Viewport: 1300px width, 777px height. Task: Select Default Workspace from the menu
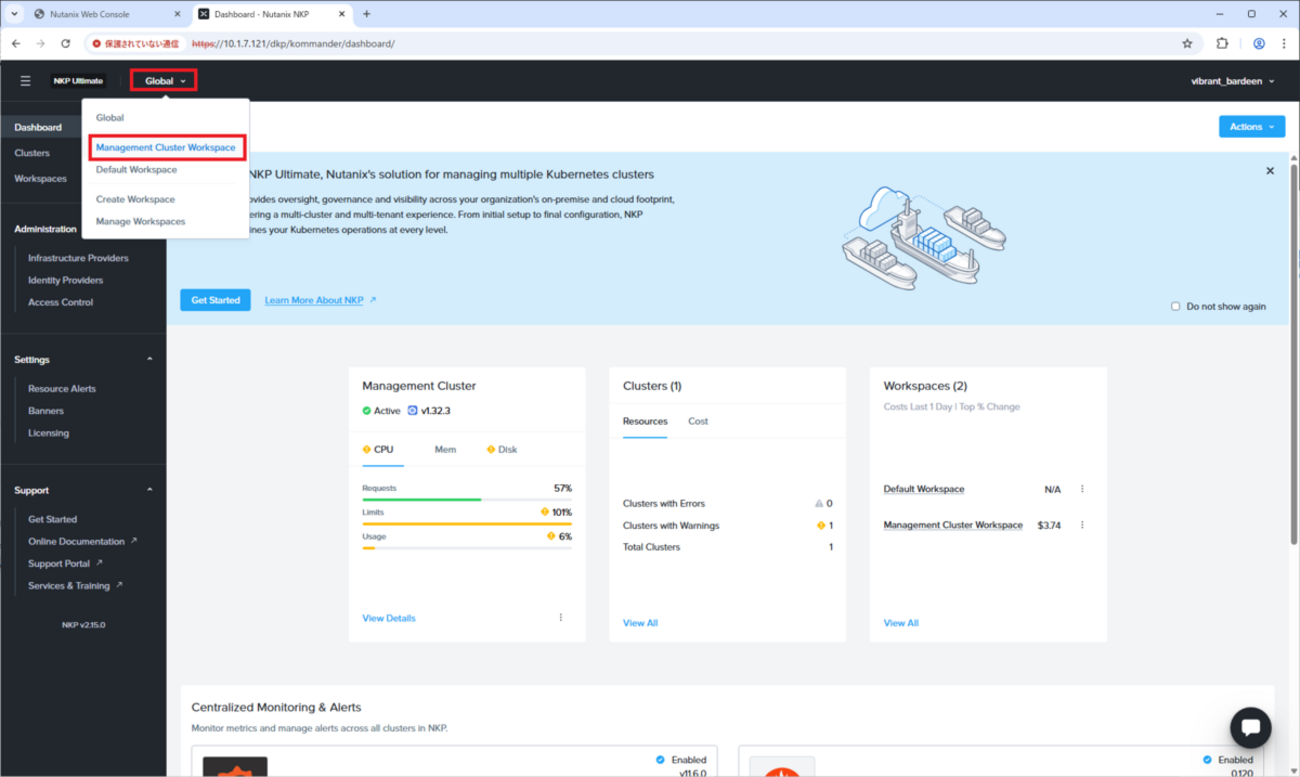tap(136, 170)
